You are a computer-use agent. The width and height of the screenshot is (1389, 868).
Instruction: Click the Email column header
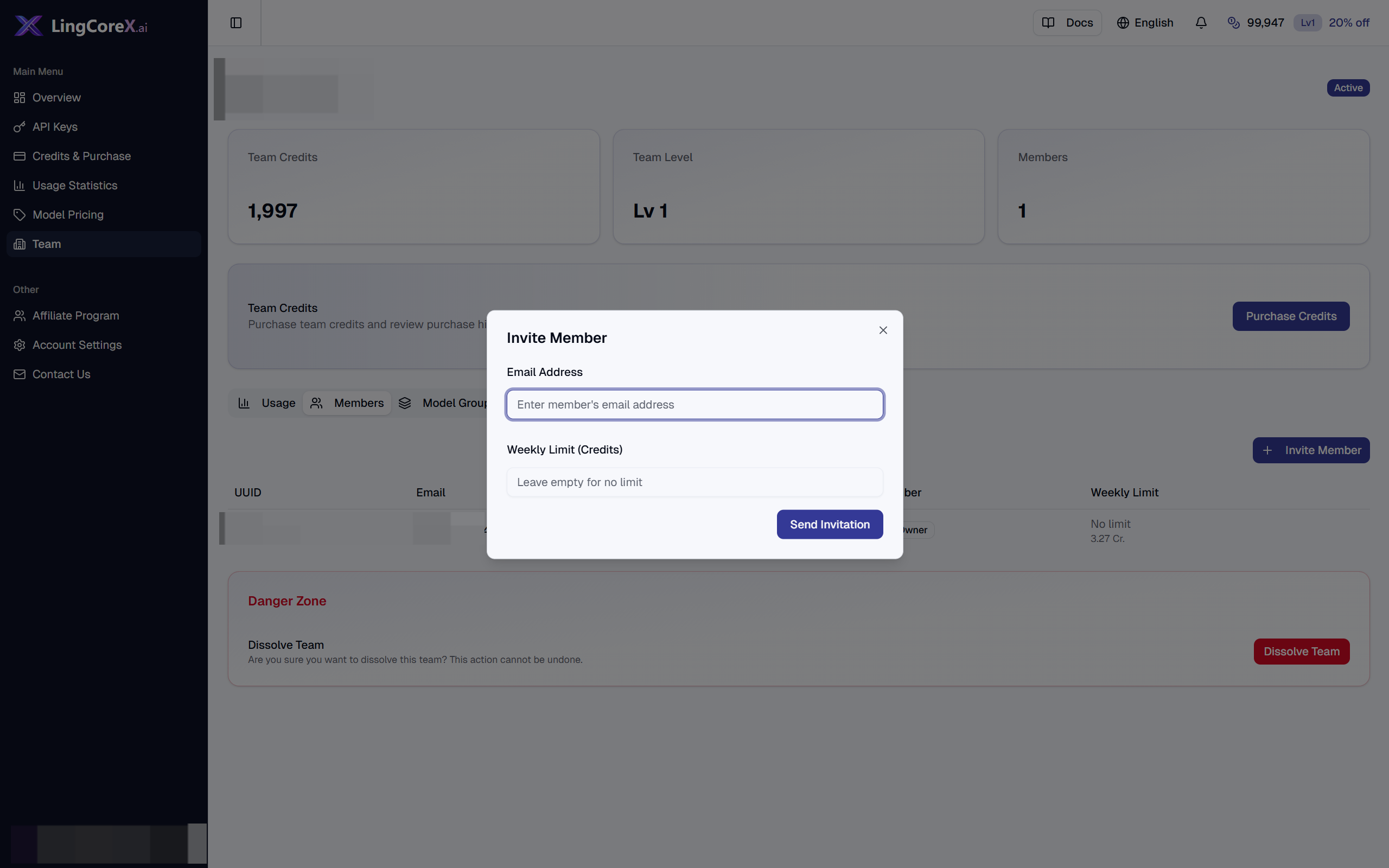coord(430,493)
